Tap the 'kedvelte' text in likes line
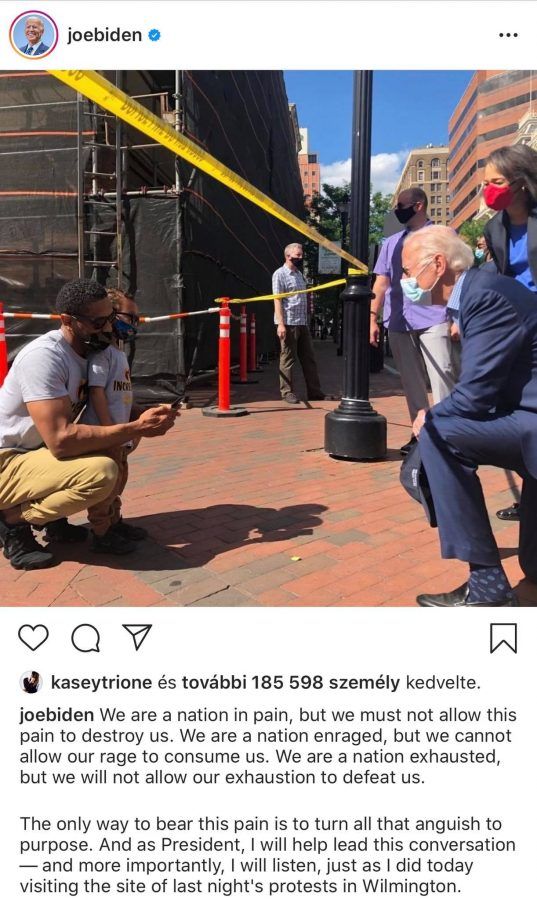 click(x=443, y=682)
